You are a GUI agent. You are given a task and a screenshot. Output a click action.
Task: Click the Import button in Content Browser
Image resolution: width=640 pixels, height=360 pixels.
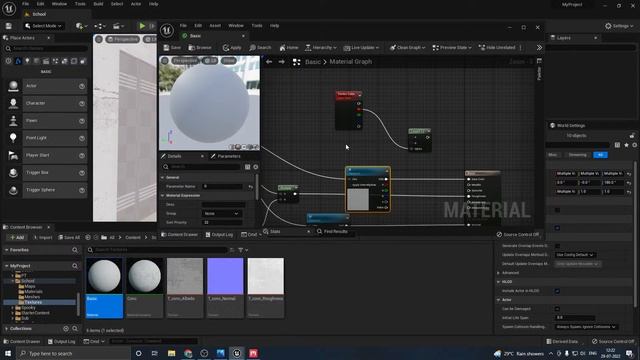42,238
